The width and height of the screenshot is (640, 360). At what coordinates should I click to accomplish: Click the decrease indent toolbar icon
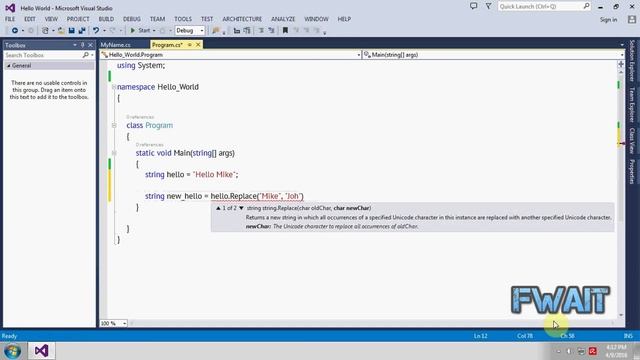[237, 31]
